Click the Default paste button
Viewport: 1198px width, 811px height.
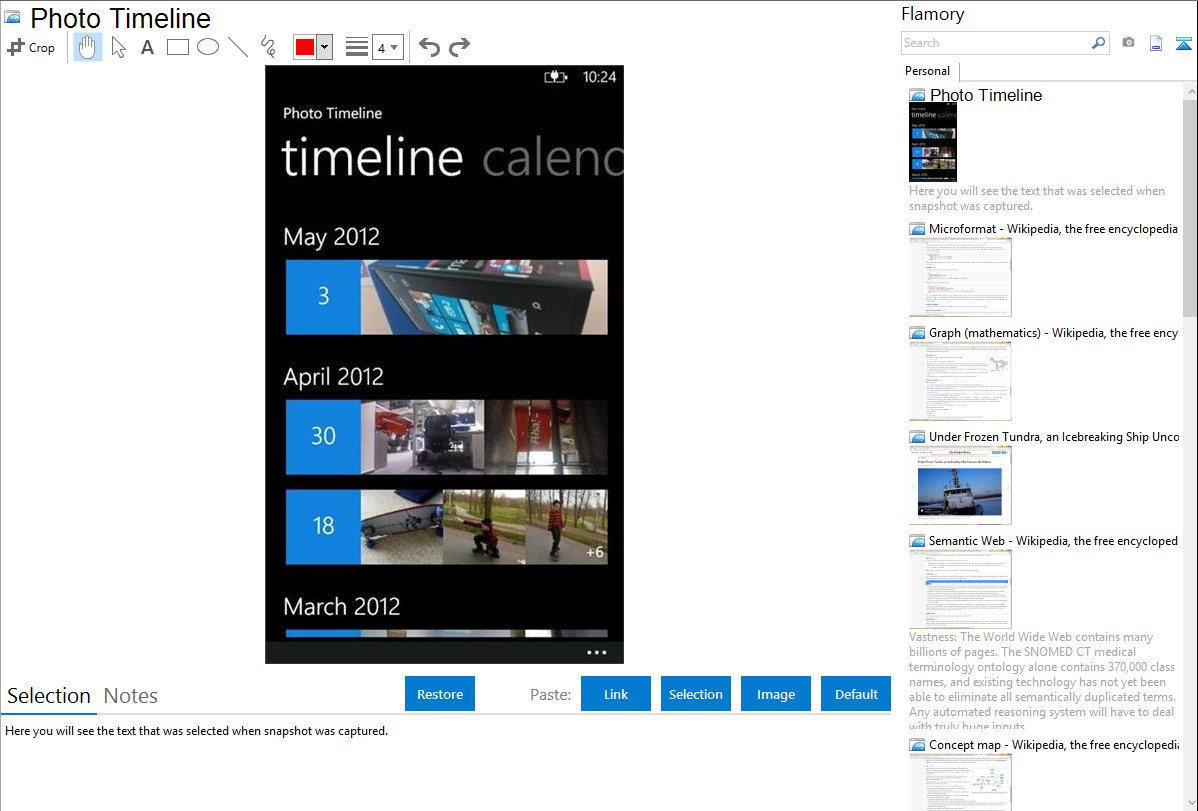(856, 694)
